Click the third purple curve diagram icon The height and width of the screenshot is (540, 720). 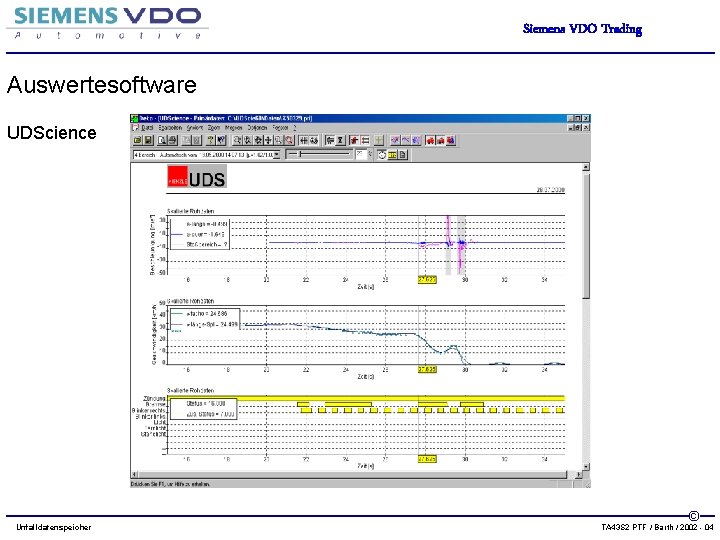416,140
